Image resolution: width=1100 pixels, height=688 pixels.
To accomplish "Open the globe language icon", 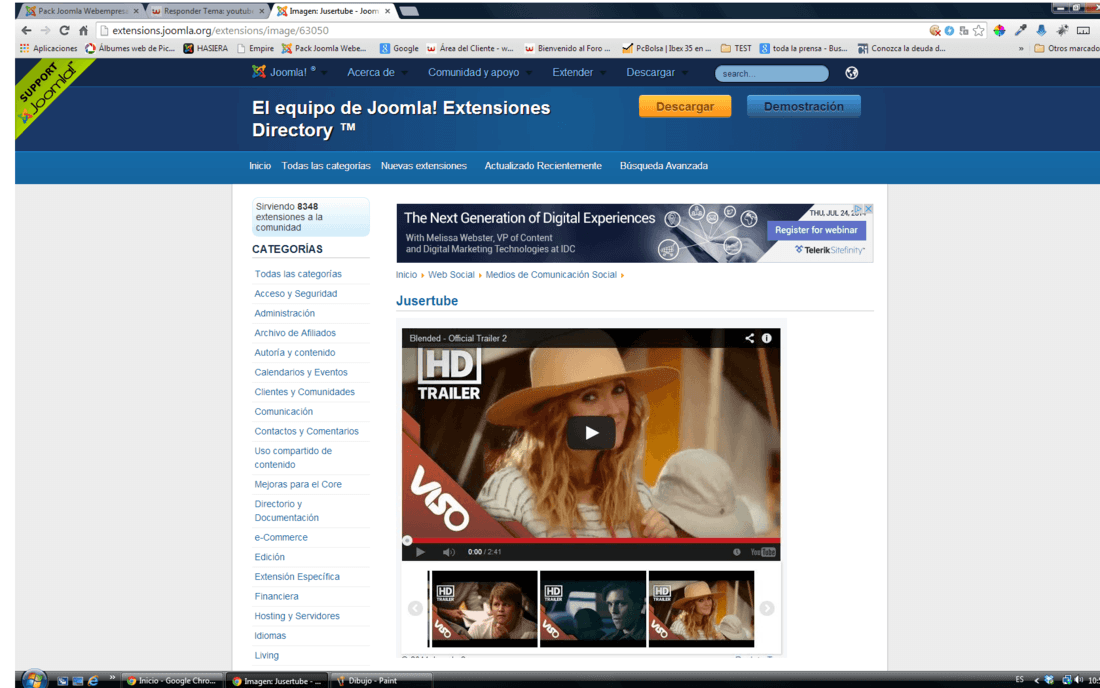I will pos(852,73).
